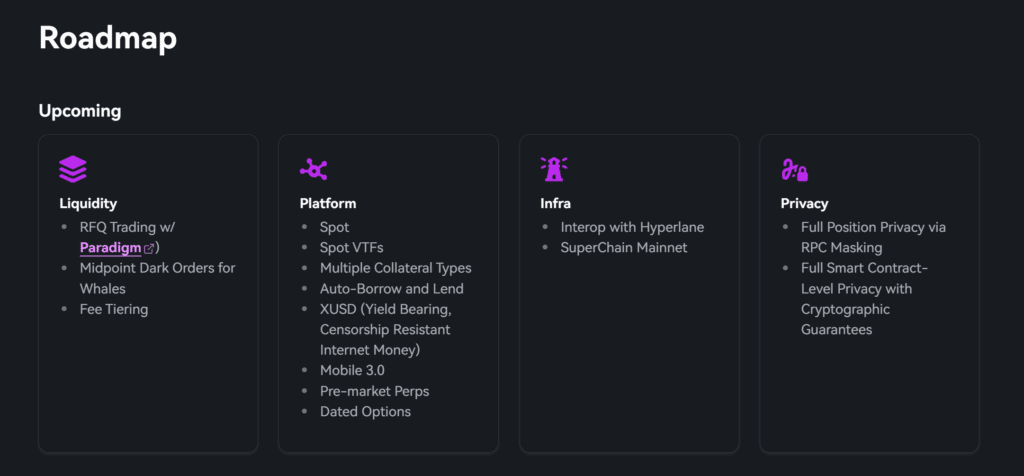Select the Upcoming section heading
The width and height of the screenshot is (1024, 476).
coord(80,111)
